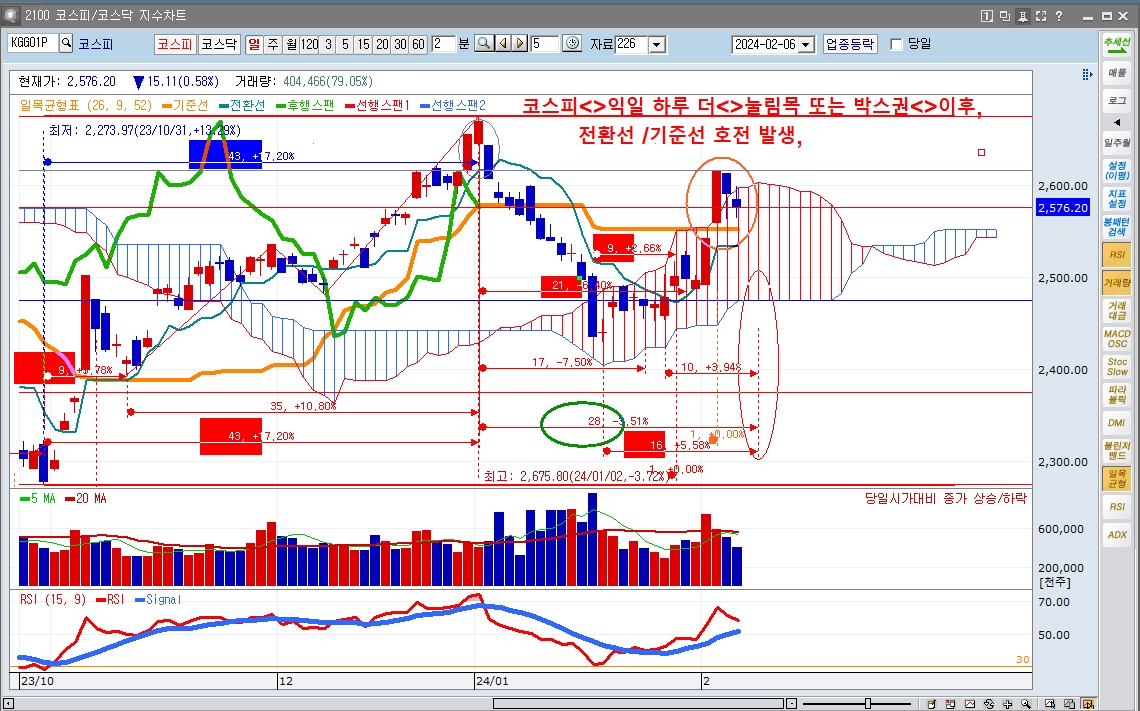Toggle the 거래량 volume indicator in sidebar
Image resolution: width=1140 pixels, height=711 pixels.
1117,283
